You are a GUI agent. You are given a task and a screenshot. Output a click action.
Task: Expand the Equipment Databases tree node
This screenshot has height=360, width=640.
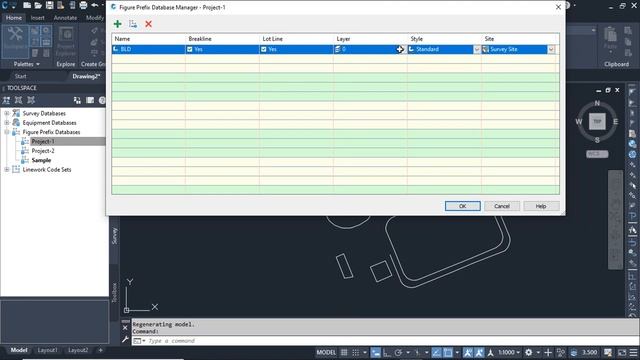tap(7, 123)
